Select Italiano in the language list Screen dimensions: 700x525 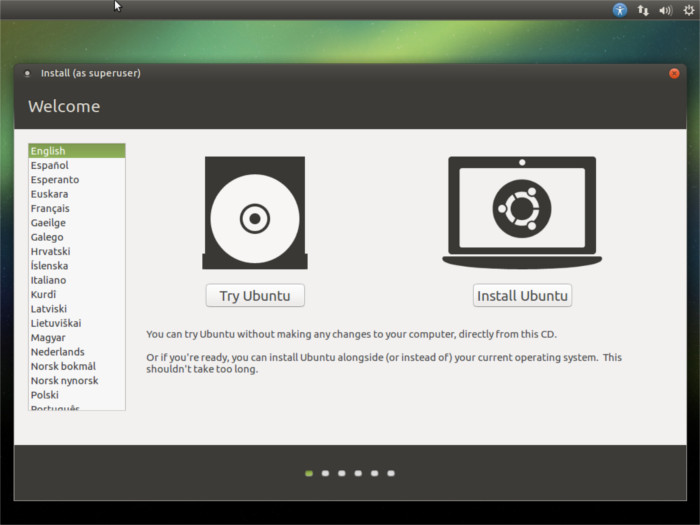77,280
